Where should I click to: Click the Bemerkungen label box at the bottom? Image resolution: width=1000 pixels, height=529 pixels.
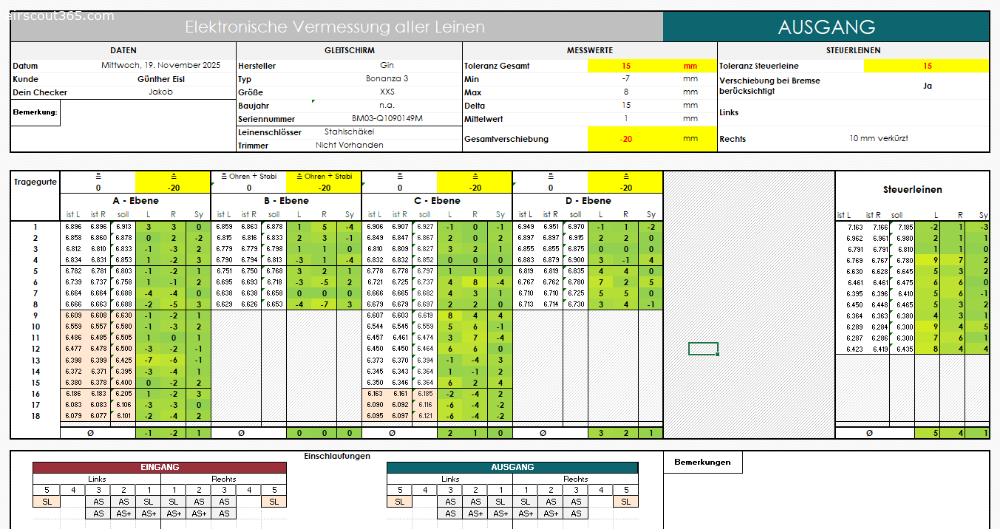click(702, 461)
